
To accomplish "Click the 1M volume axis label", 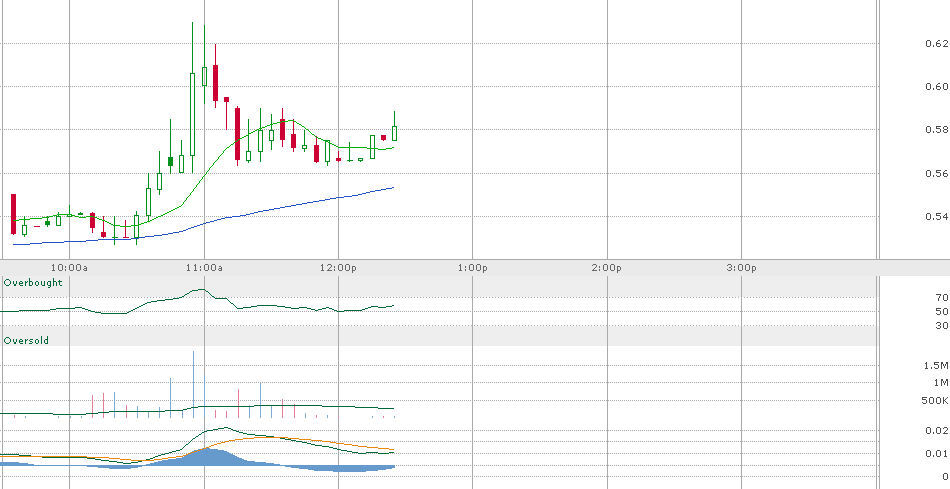I will 941,382.
